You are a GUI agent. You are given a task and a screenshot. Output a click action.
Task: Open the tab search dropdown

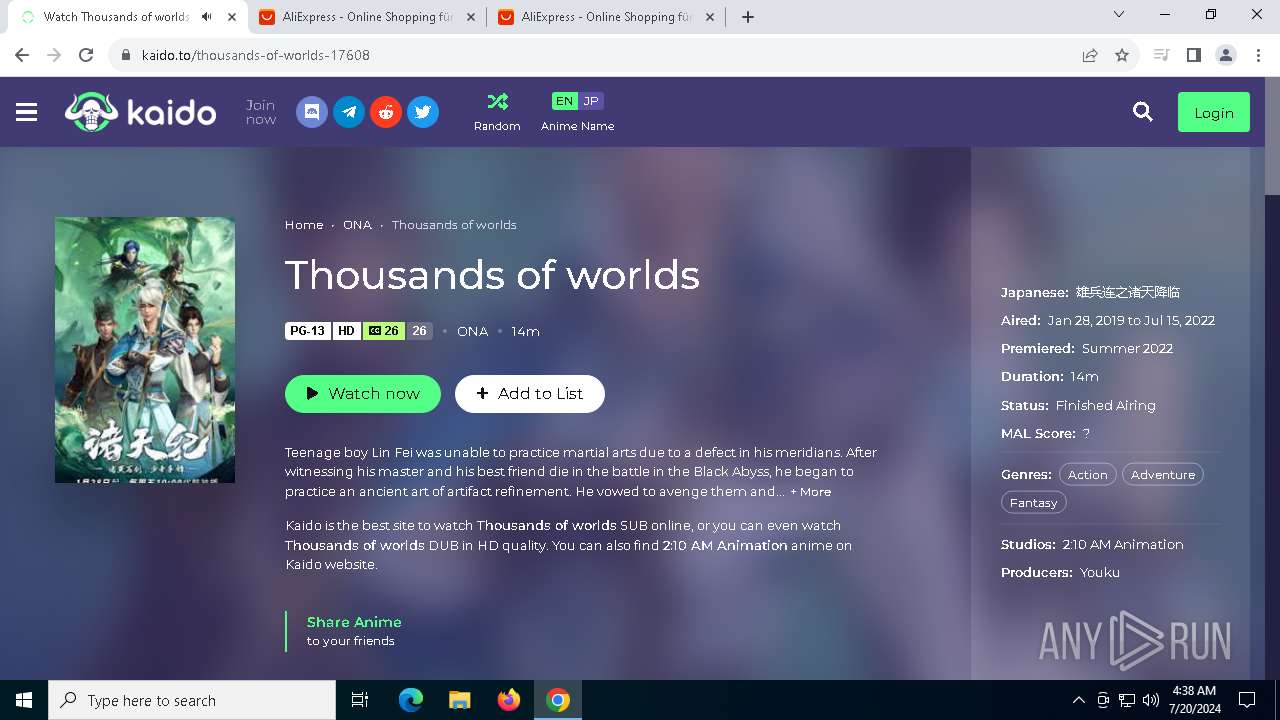1119,14
